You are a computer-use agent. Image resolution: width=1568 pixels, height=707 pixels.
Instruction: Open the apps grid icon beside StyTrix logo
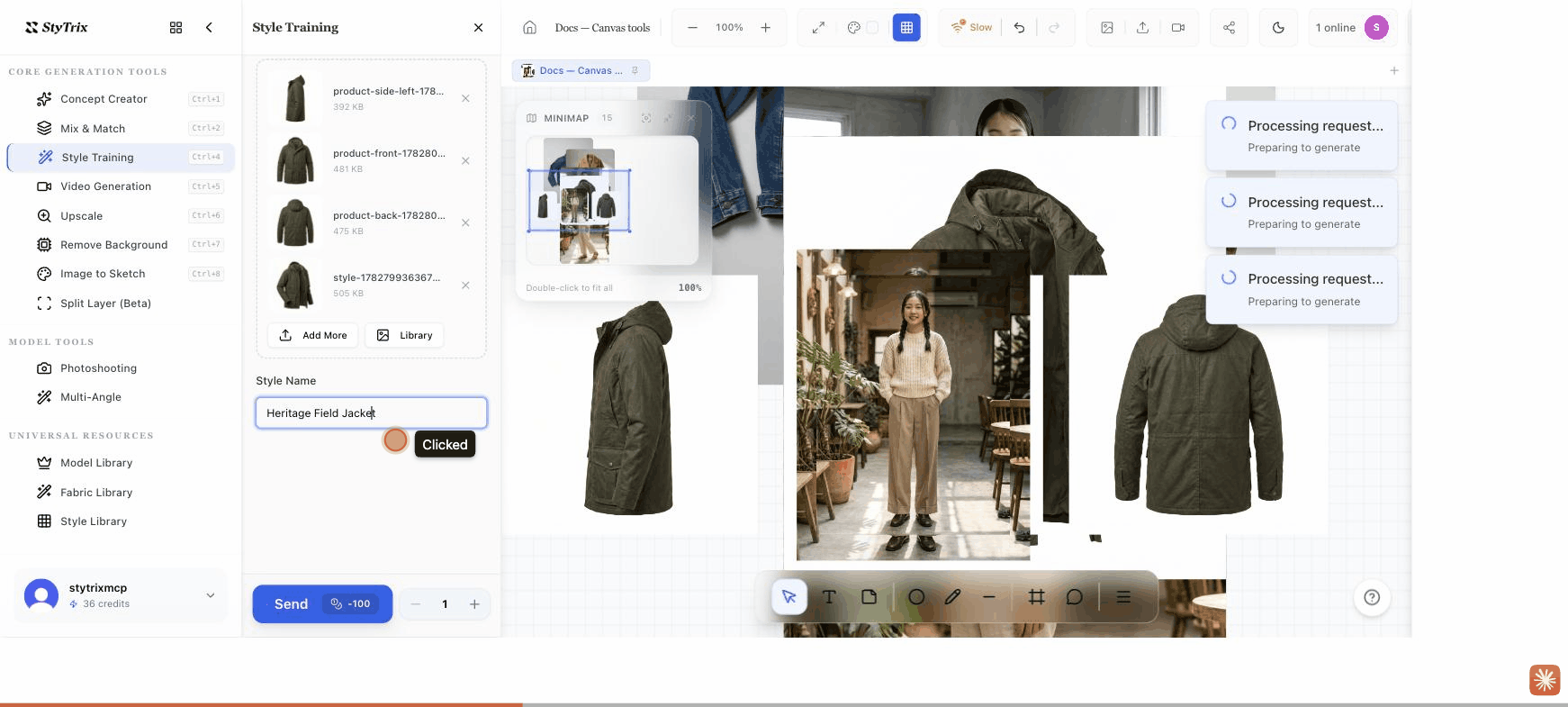(176, 28)
